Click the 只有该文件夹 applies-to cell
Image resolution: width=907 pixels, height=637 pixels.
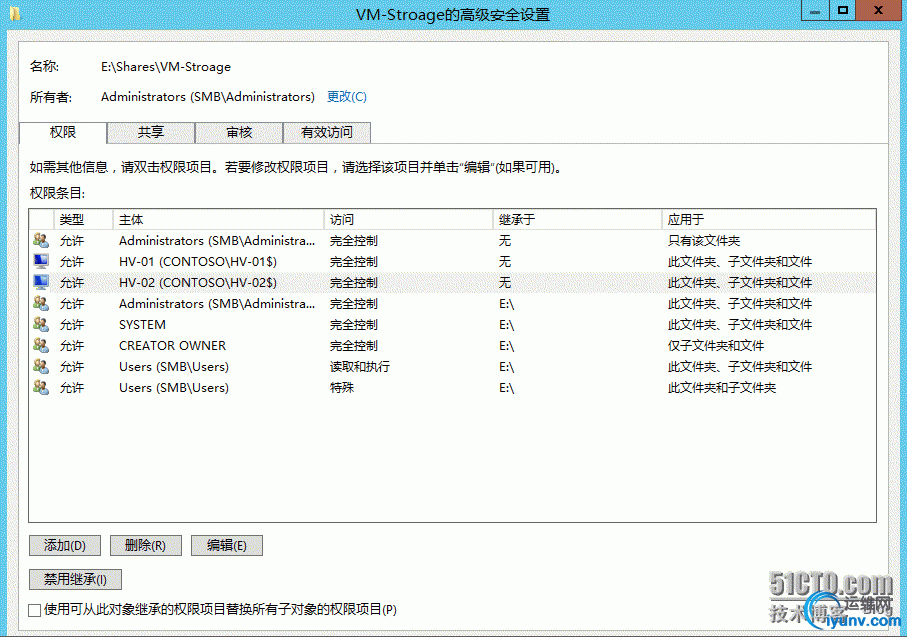point(704,240)
